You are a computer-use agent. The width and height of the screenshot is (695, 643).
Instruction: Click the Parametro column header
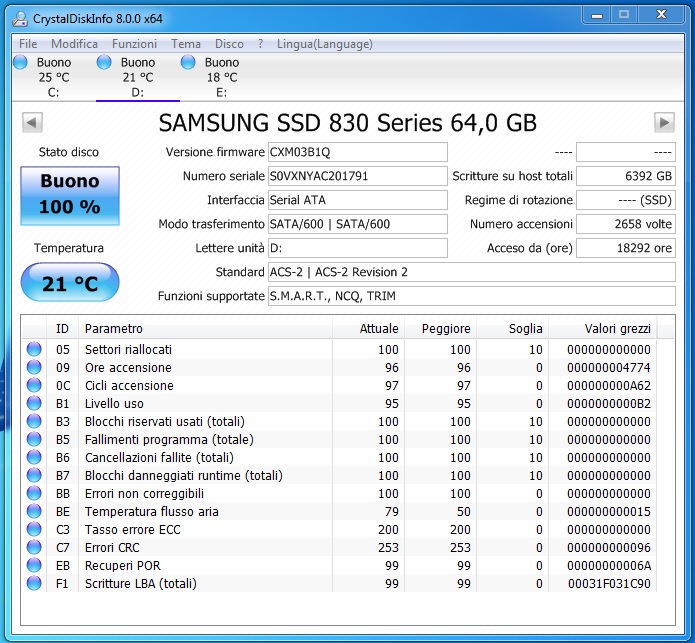click(x=205, y=328)
